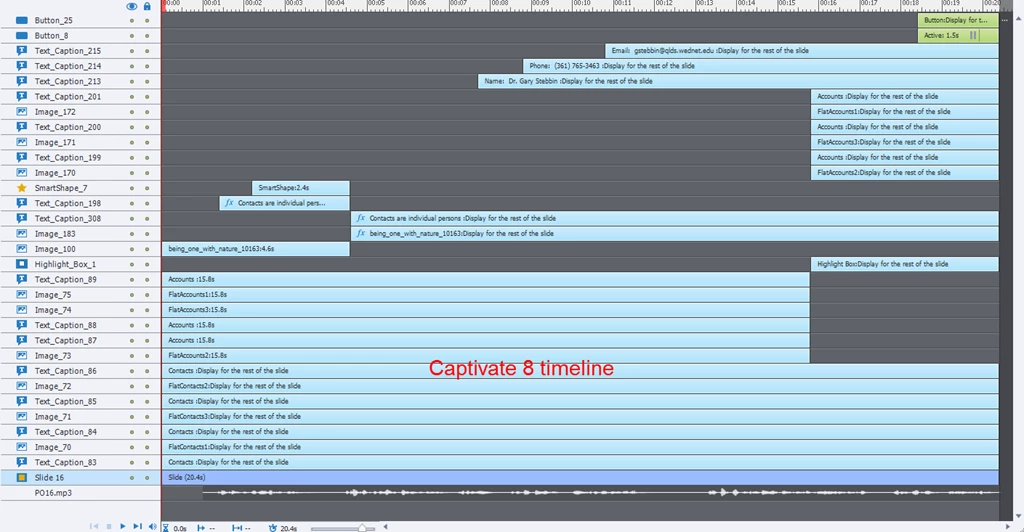Click the hourglass elapsed time icon
The image size is (1024, 532).
pyautogui.click(x=166, y=527)
